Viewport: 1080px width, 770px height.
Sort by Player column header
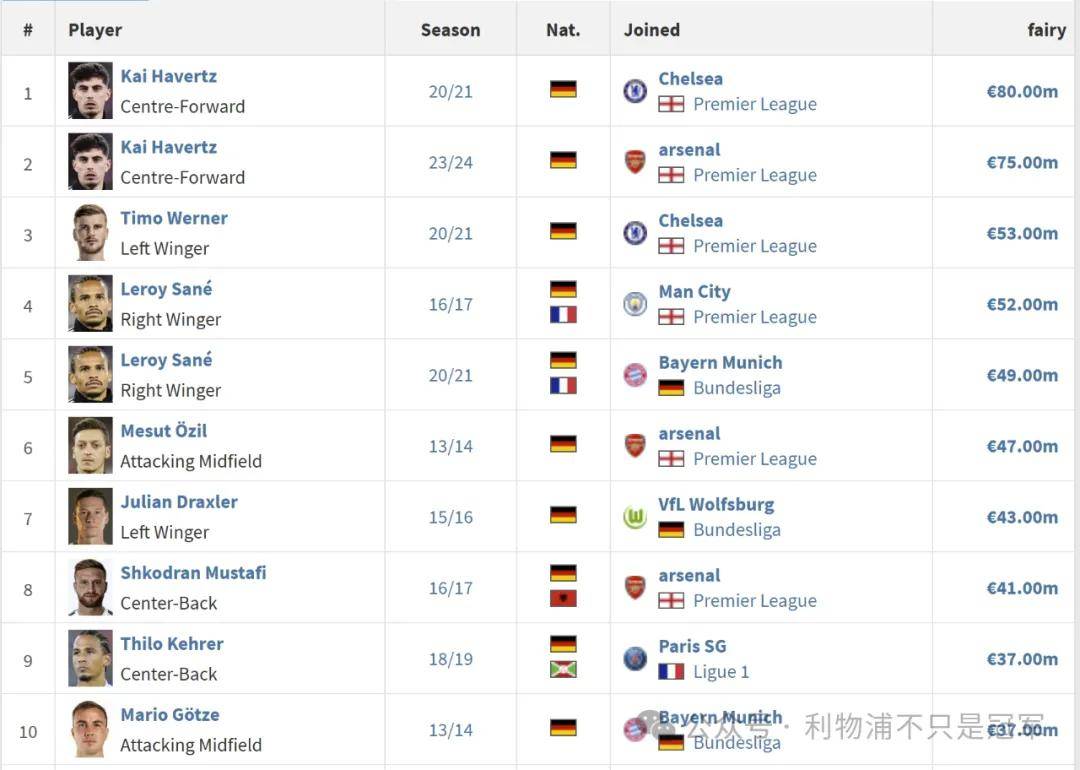pyautogui.click(x=95, y=30)
